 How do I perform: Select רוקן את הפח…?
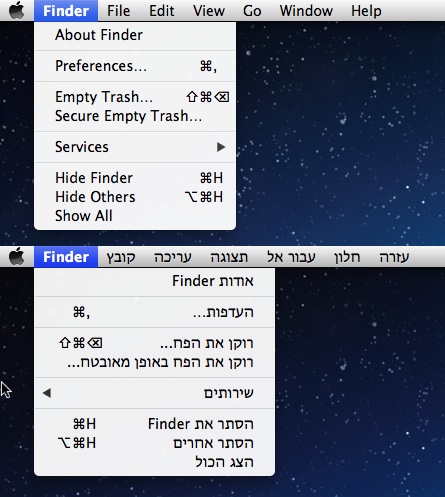pyautogui.click(x=155, y=343)
